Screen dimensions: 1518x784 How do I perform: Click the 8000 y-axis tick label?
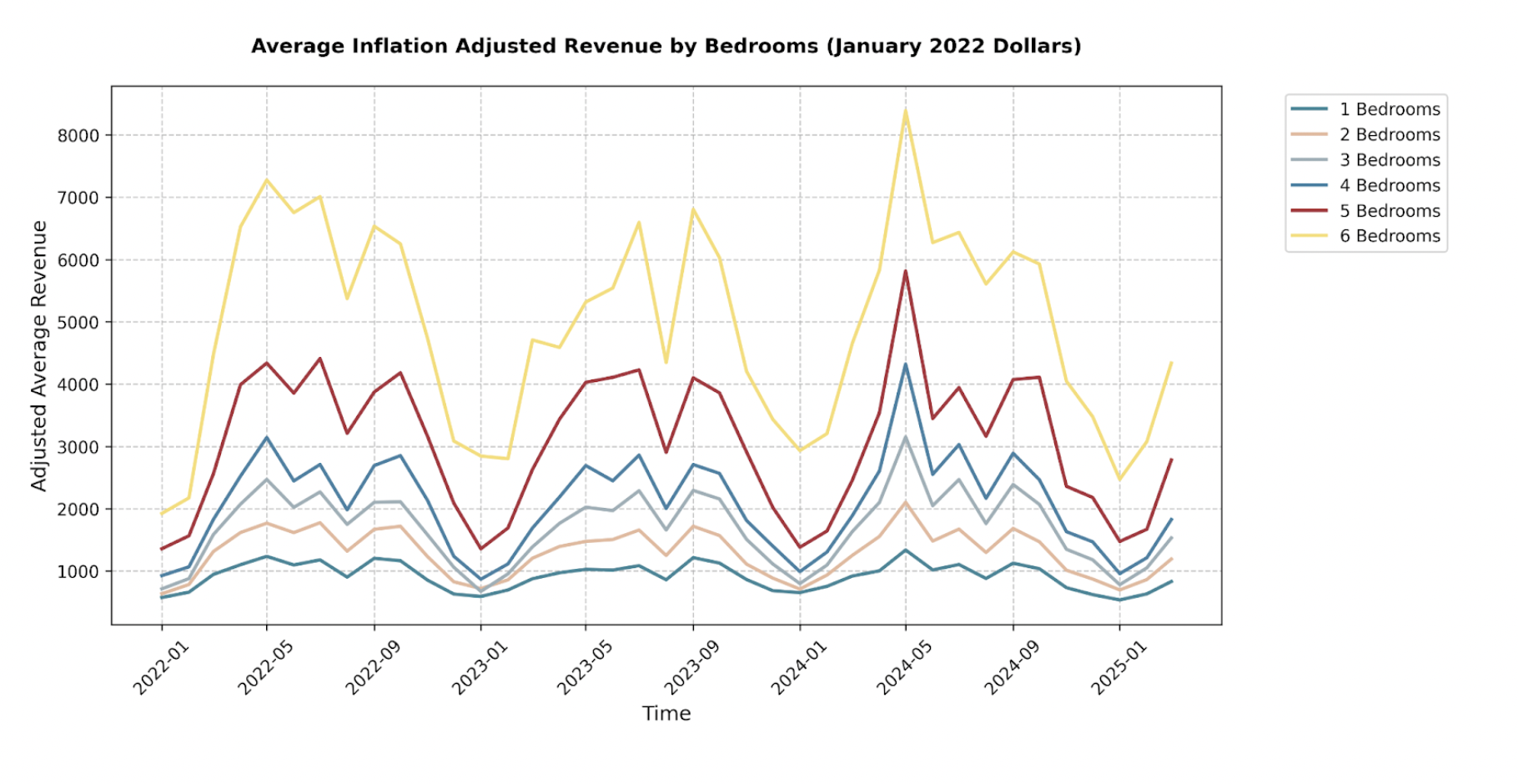78,136
